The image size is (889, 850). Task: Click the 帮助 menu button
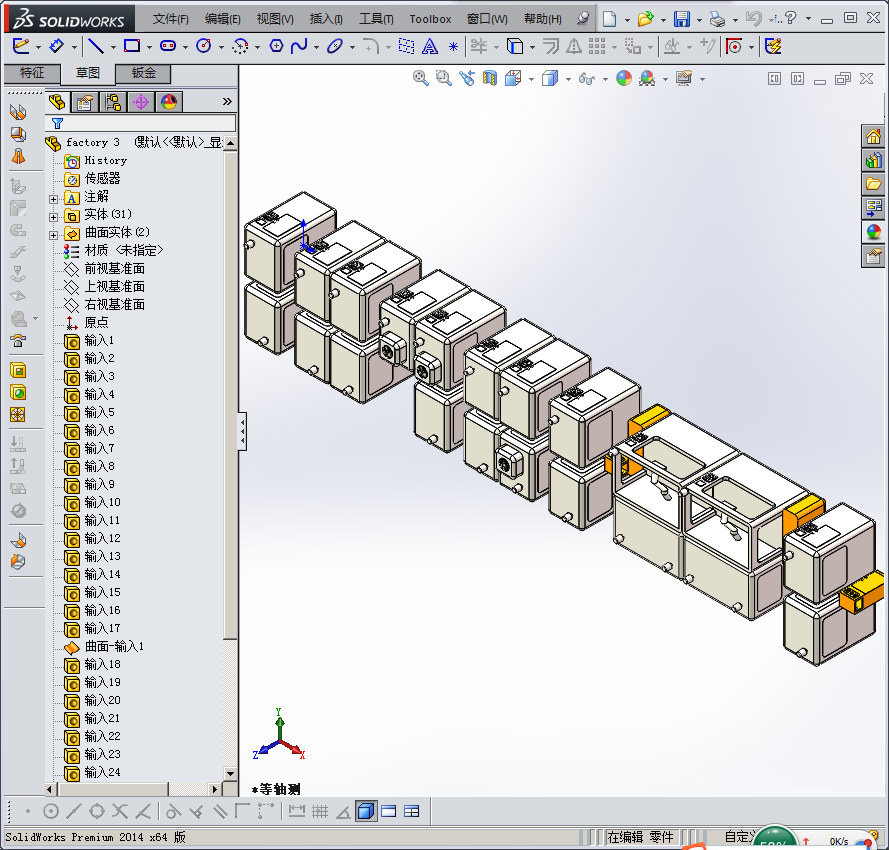click(541, 18)
